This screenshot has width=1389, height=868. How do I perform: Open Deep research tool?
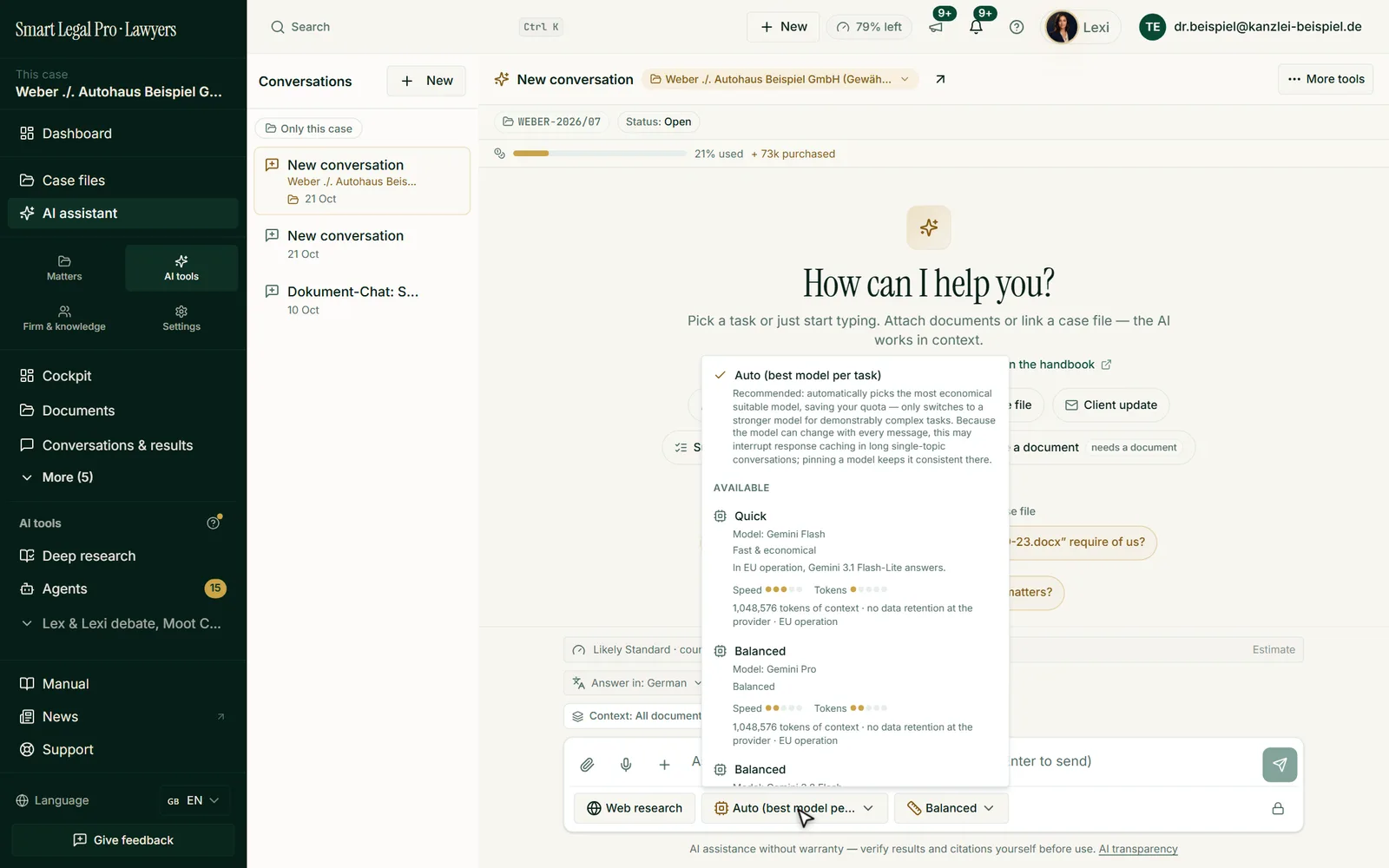(x=123, y=556)
